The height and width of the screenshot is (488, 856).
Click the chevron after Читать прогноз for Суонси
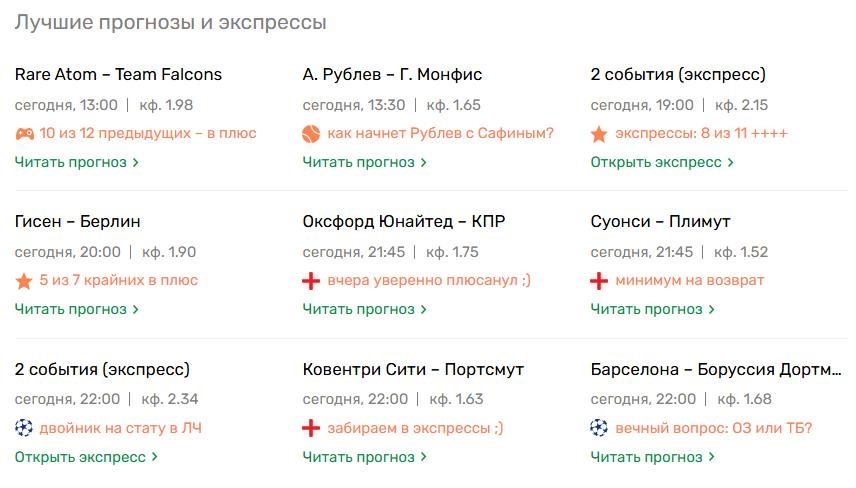pos(711,310)
